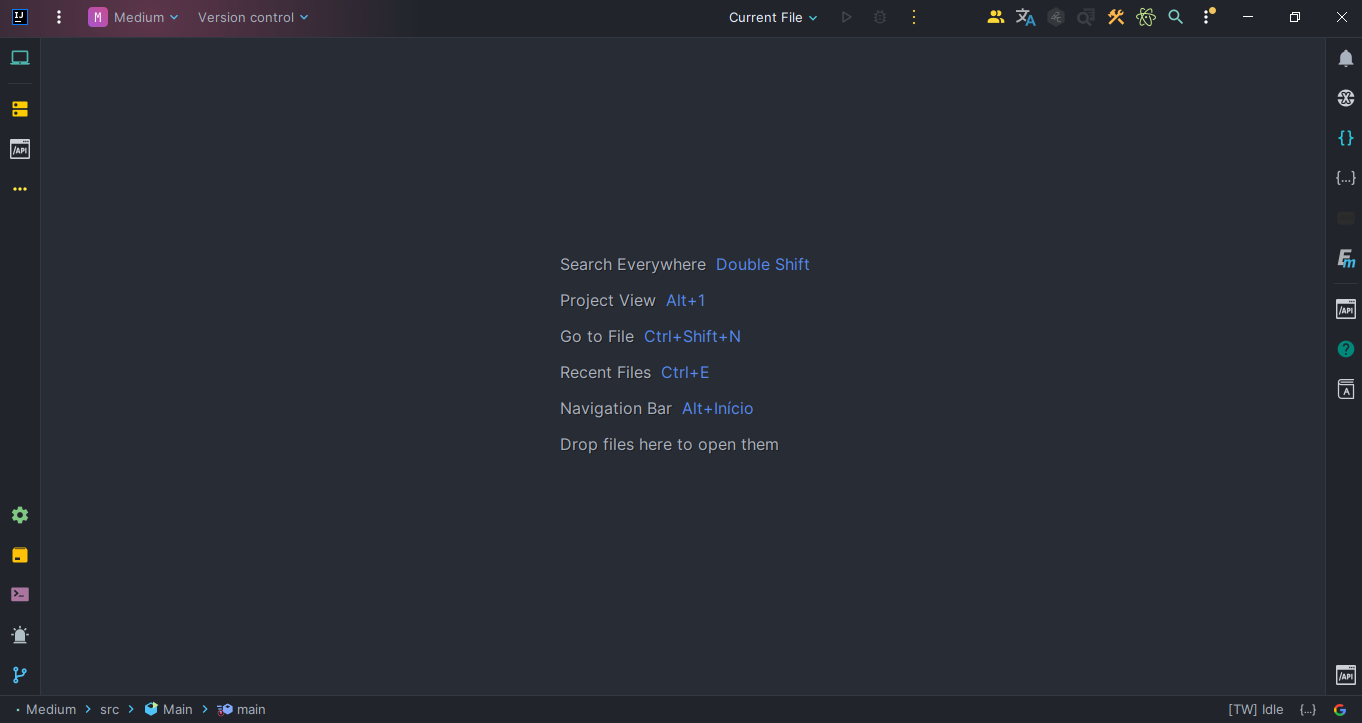Open API tool window in left sidebar
The height and width of the screenshot is (723, 1362).
[20, 149]
